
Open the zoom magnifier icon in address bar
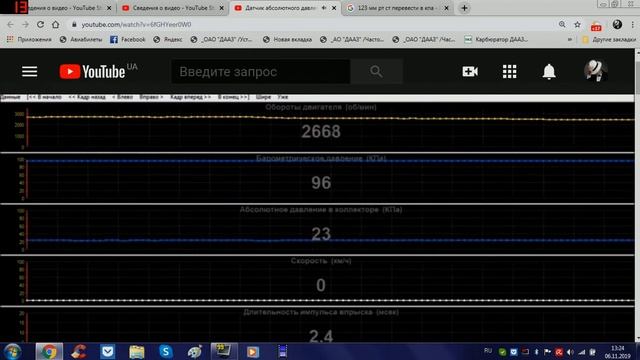pyautogui.click(x=562, y=24)
